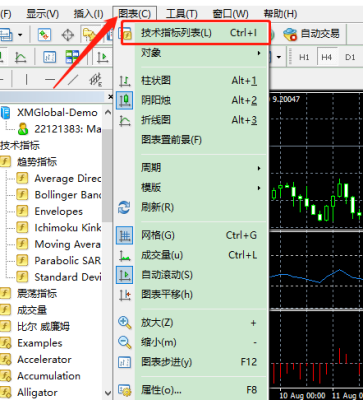Viewport: 363px width, 400px height.
Task: Select the vertical line drawing tool
Action: [26, 79]
